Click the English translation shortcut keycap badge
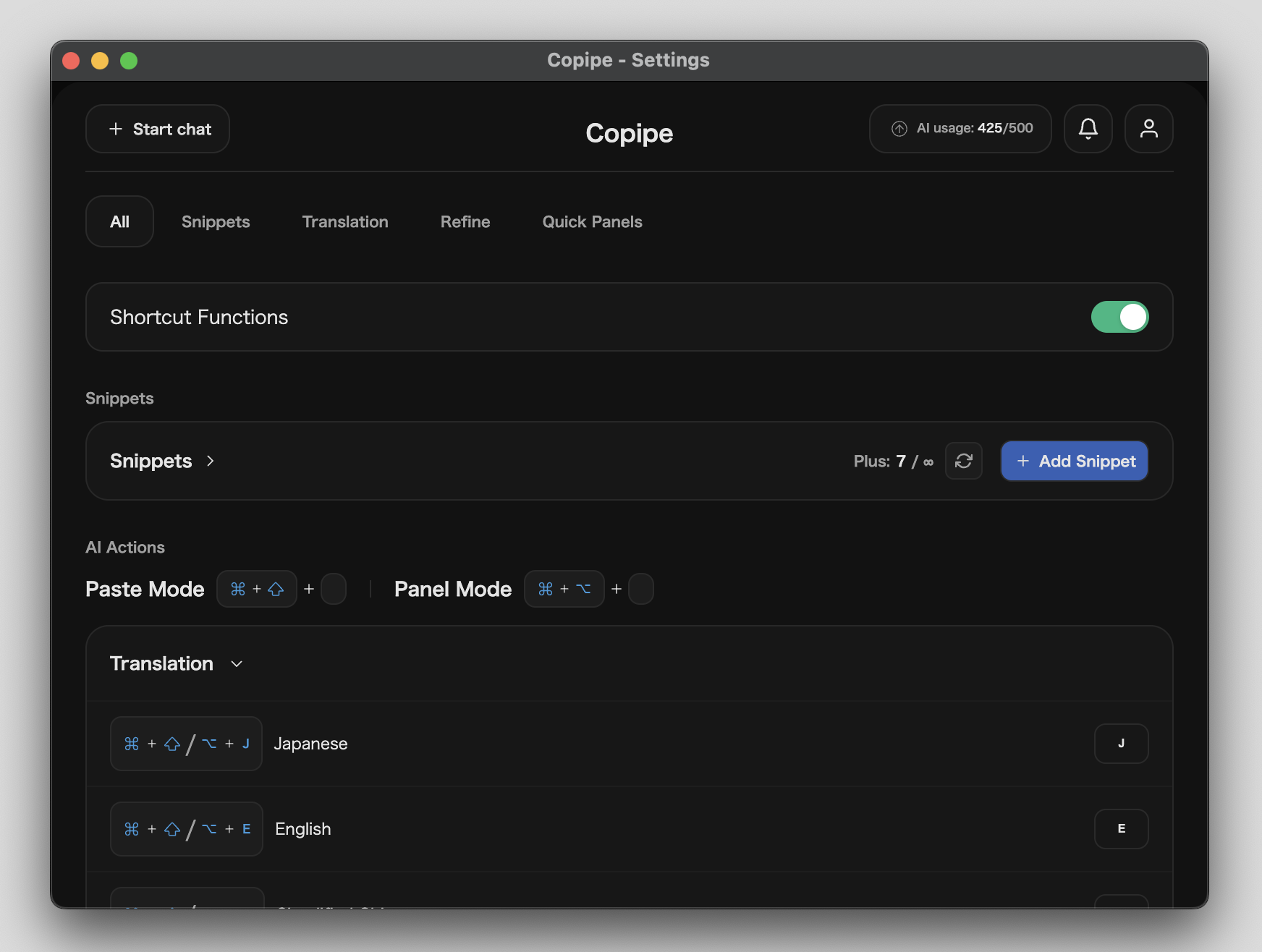Image resolution: width=1262 pixels, height=952 pixels. (186, 829)
